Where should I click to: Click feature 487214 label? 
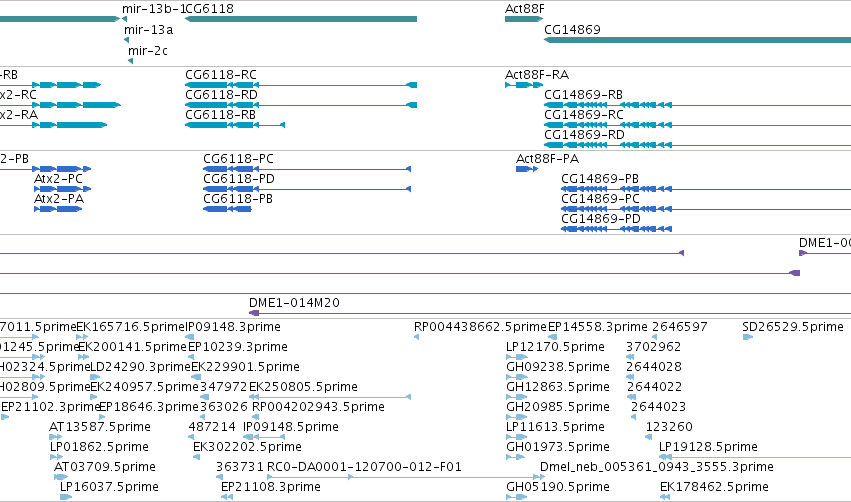pyautogui.click(x=212, y=427)
